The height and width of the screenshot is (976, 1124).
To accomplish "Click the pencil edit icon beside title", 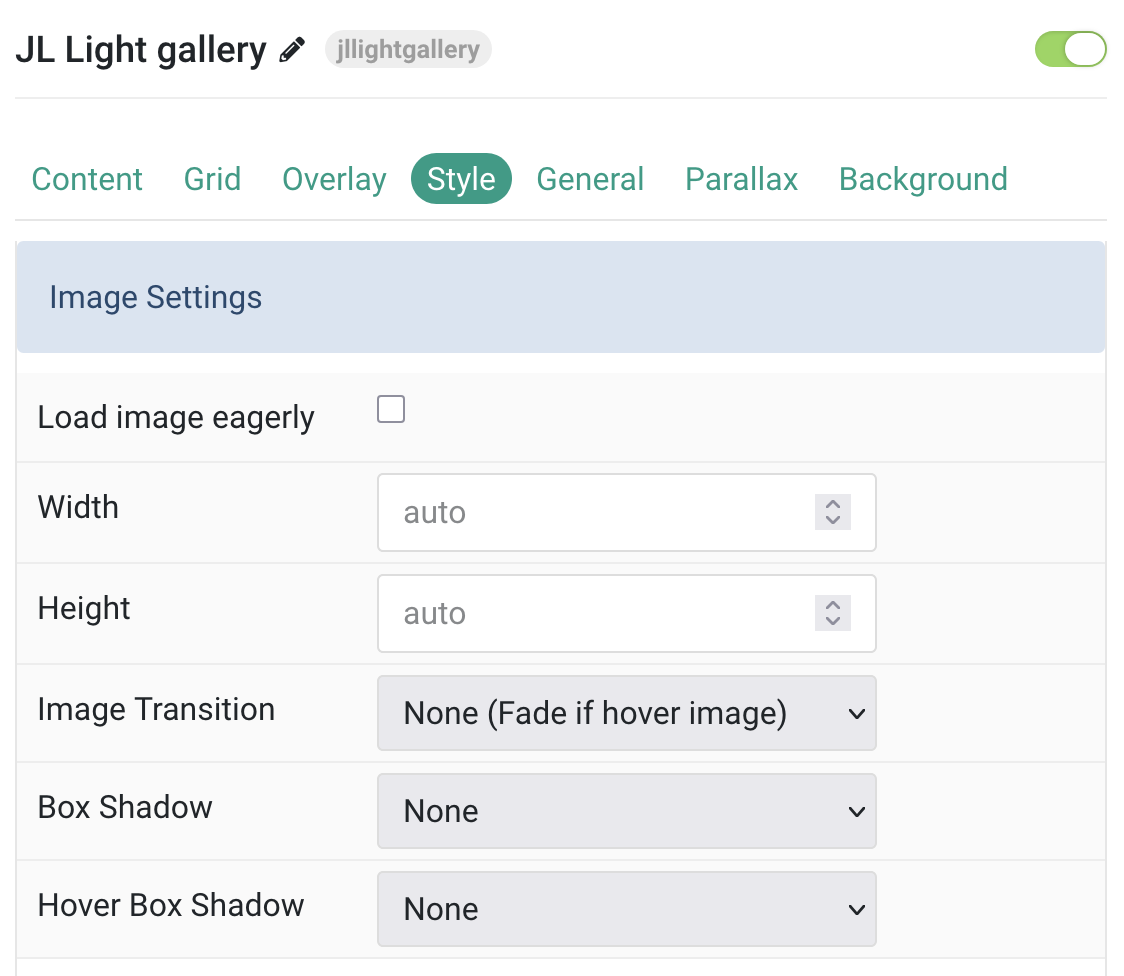I will point(292,50).
